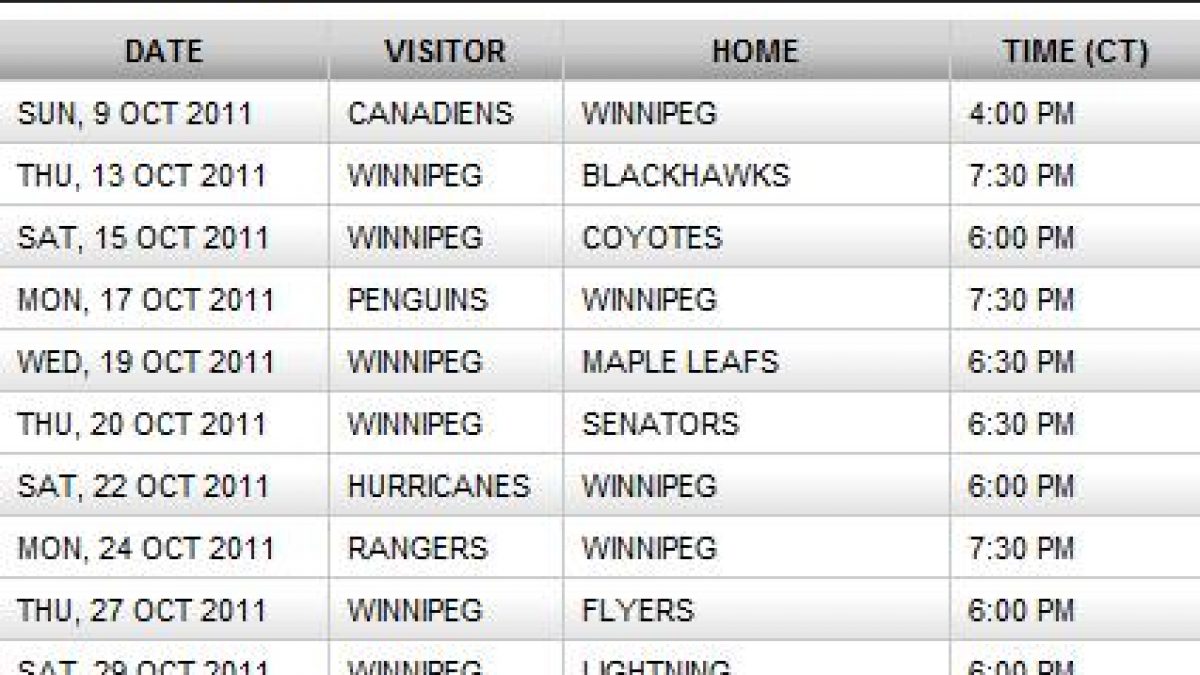This screenshot has width=1200, height=675.
Task: Select HURRICANES in the visitor column
Action: (x=439, y=486)
